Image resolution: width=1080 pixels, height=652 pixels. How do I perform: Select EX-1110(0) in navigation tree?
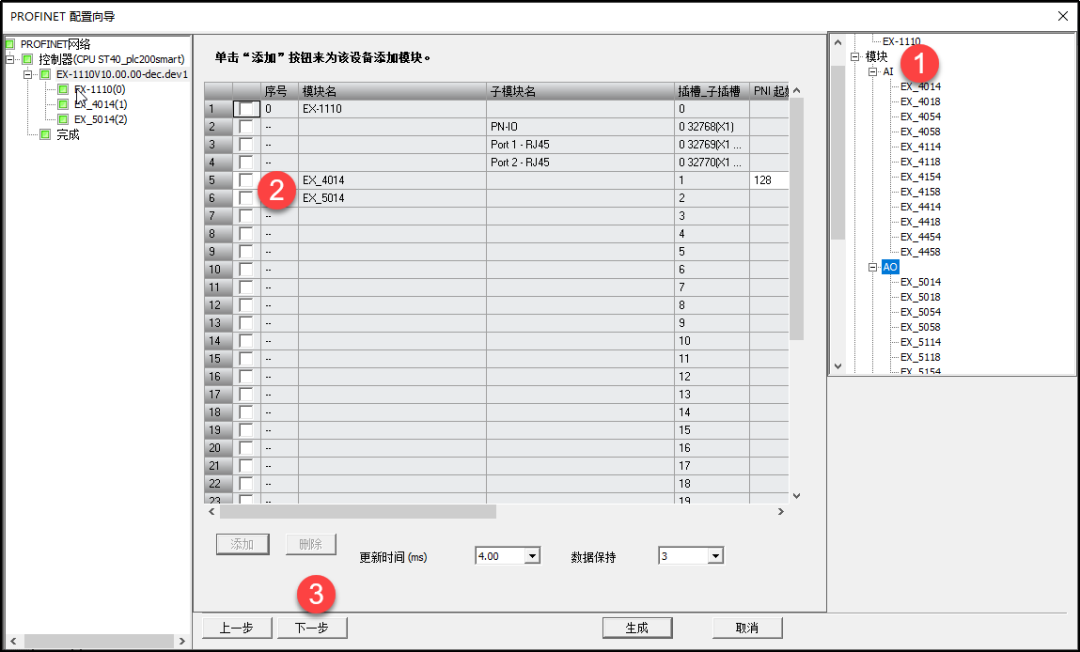coord(100,90)
